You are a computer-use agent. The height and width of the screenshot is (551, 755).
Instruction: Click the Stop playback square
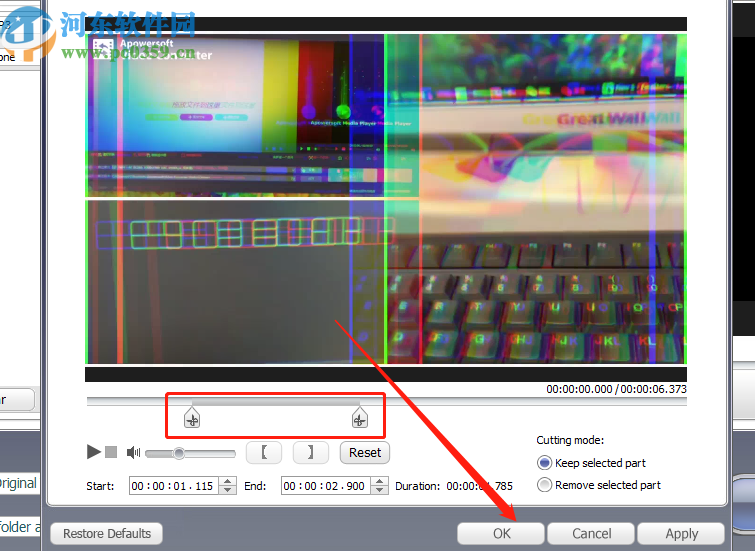click(111, 452)
